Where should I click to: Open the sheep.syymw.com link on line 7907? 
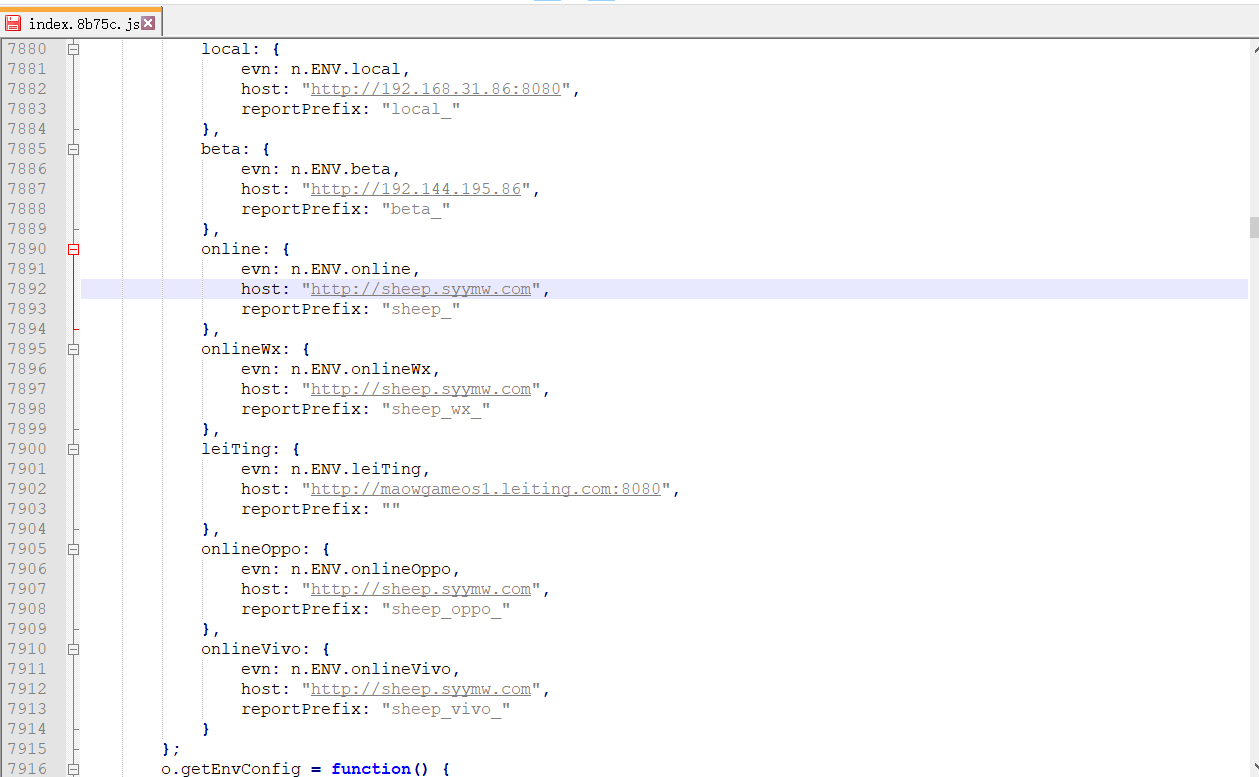coord(421,589)
